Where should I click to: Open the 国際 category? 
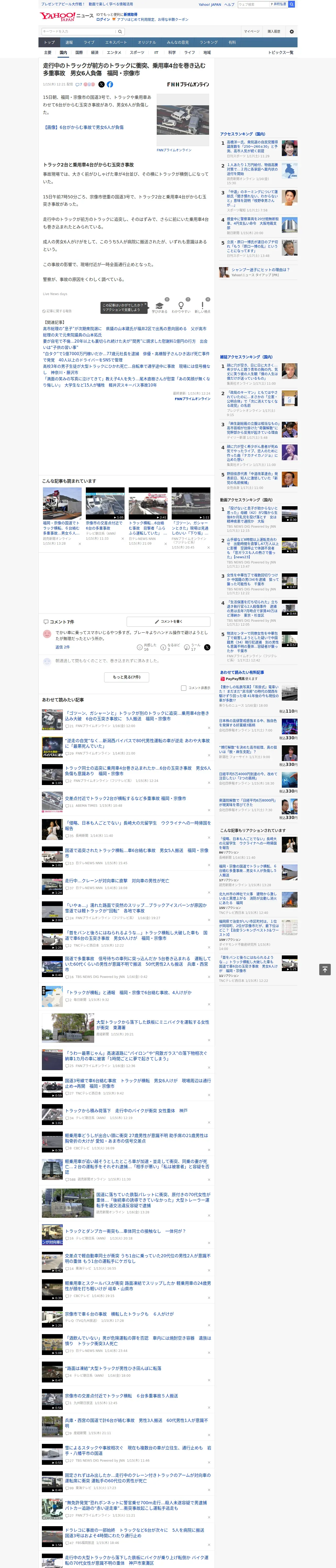[x=79, y=52]
